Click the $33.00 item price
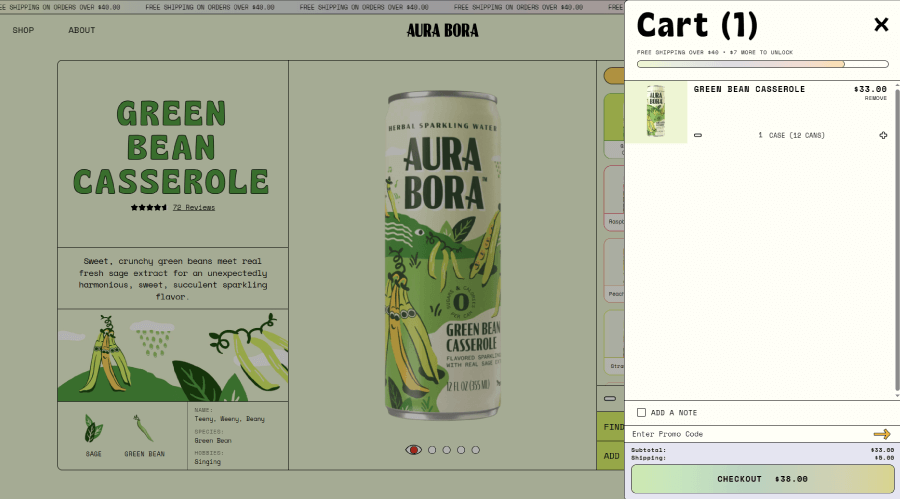Image resolution: width=900 pixels, height=499 pixels. (870, 89)
